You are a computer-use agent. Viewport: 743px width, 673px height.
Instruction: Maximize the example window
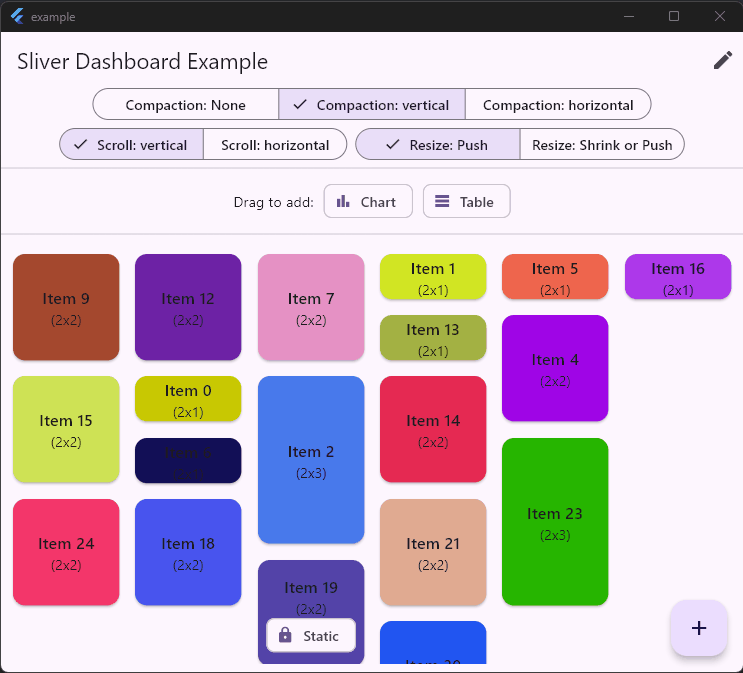674,16
